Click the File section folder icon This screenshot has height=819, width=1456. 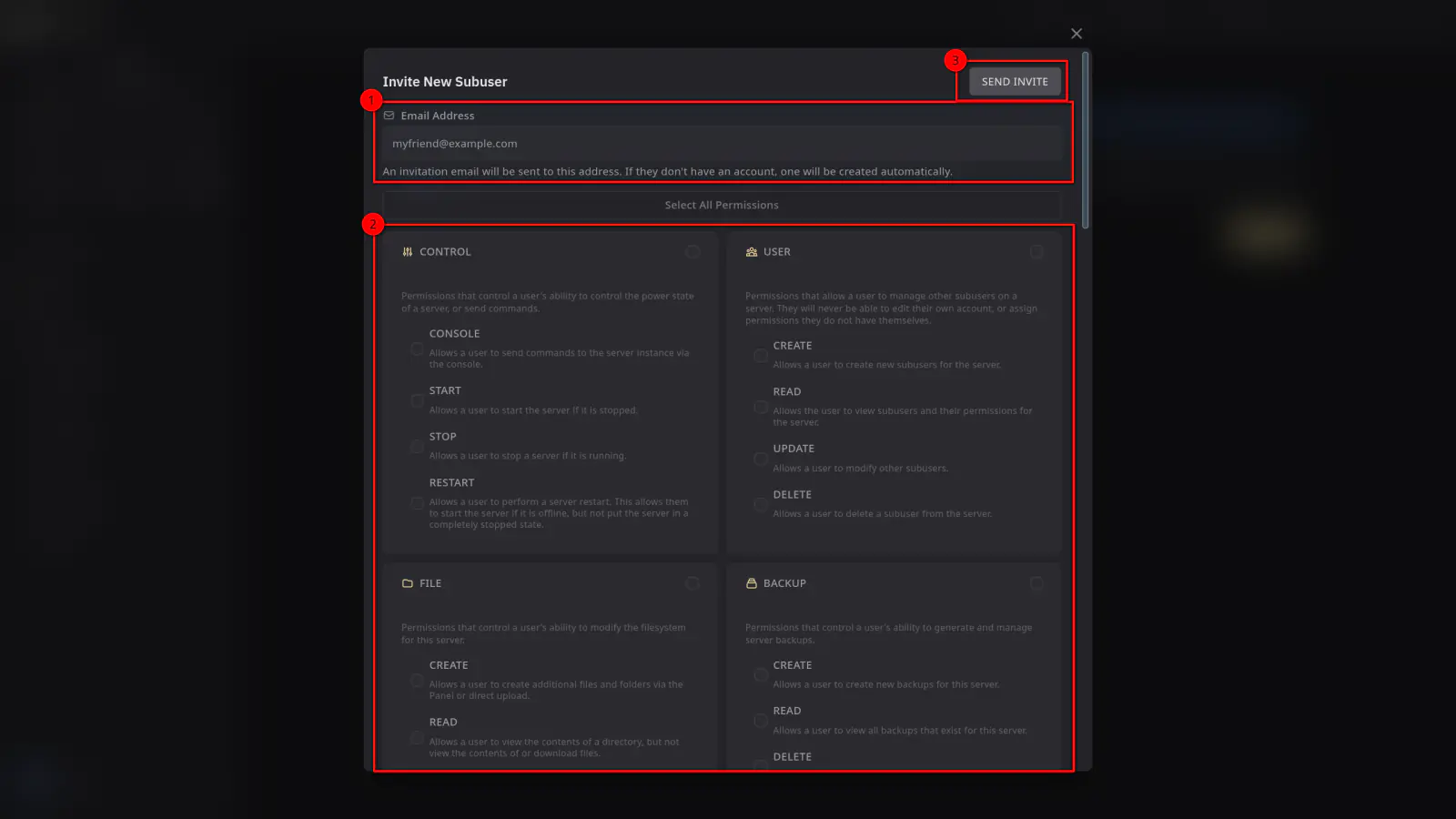408,583
